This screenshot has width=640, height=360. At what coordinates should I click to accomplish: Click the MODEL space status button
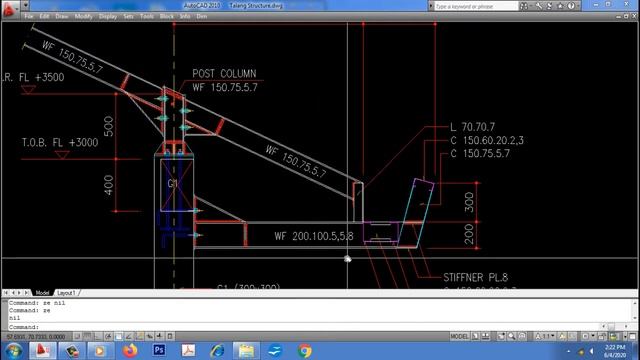460,336
